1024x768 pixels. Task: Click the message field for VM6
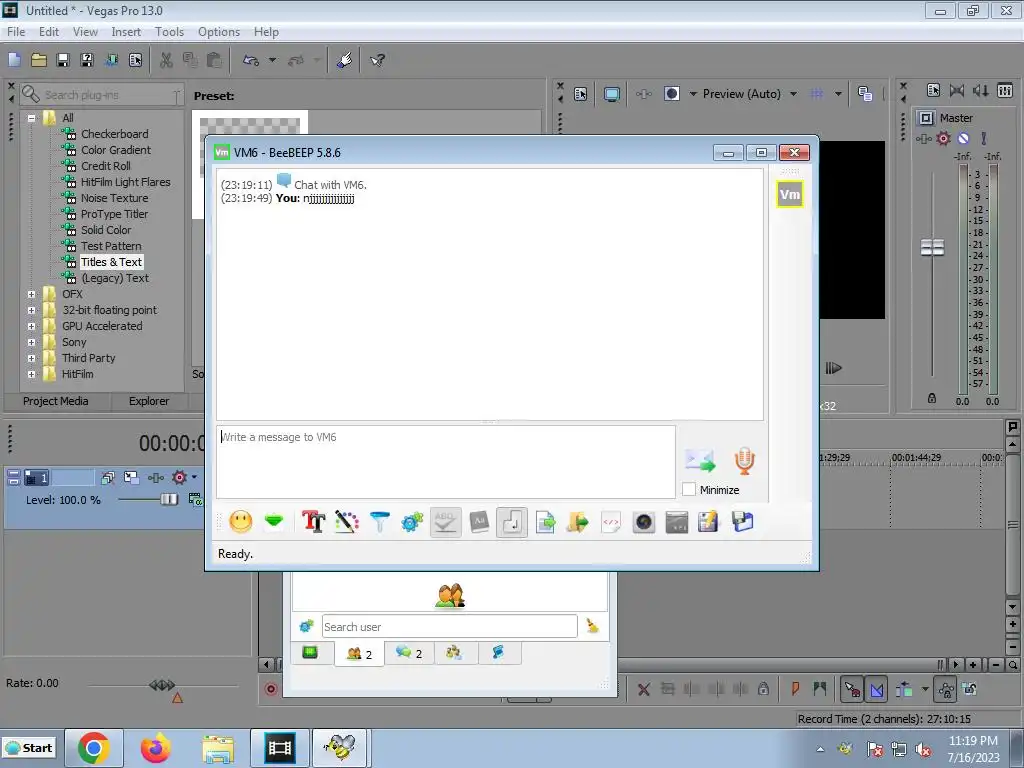pyautogui.click(x=446, y=462)
